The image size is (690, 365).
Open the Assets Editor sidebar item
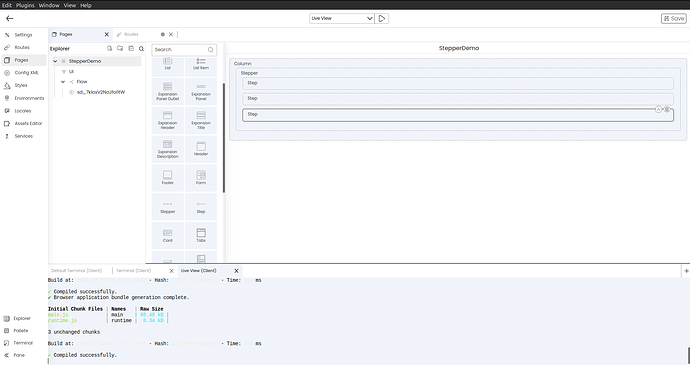pyautogui.click(x=23, y=124)
